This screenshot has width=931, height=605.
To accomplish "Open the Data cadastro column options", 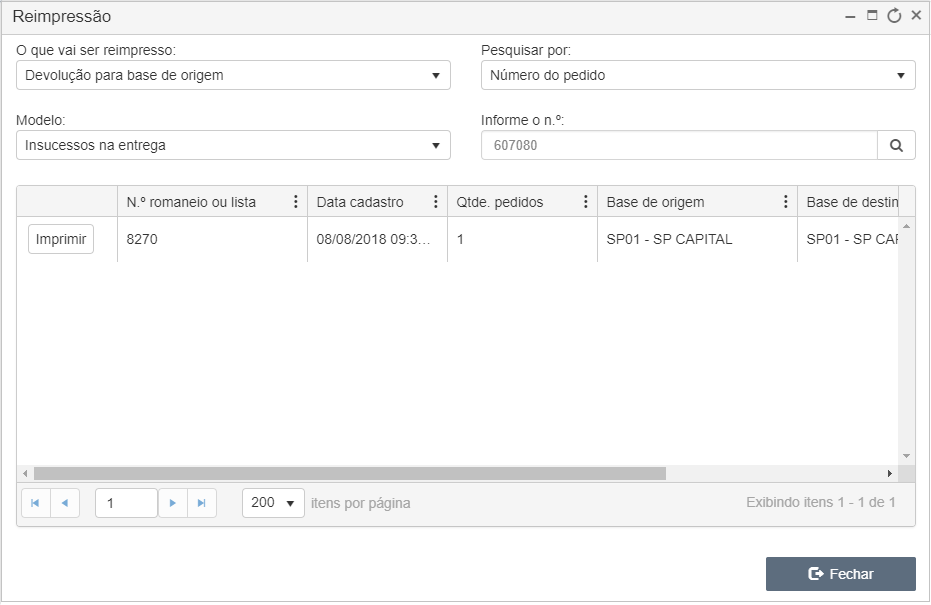I will [436, 202].
